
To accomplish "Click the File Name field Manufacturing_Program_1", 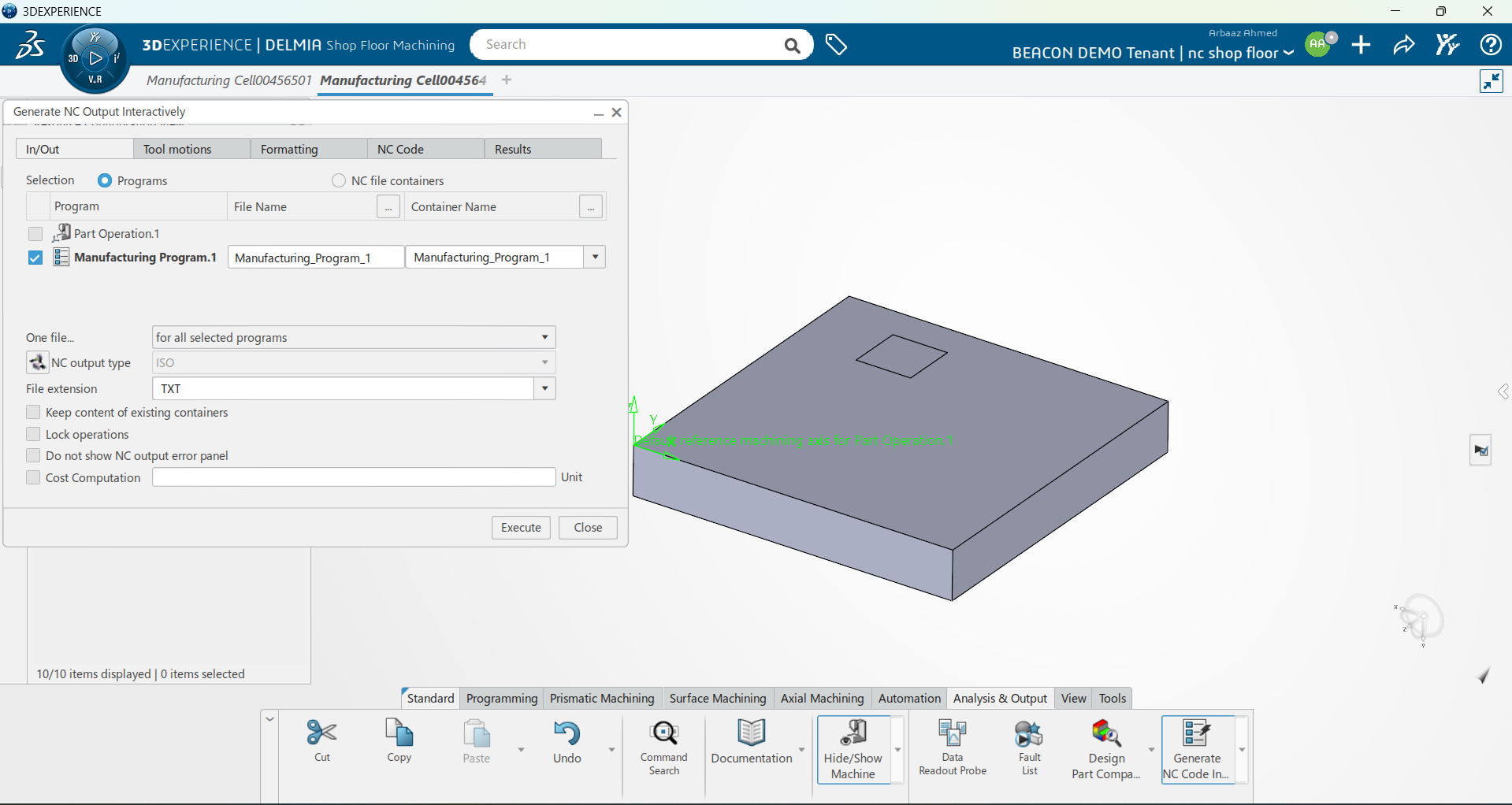I will point(316,258).
